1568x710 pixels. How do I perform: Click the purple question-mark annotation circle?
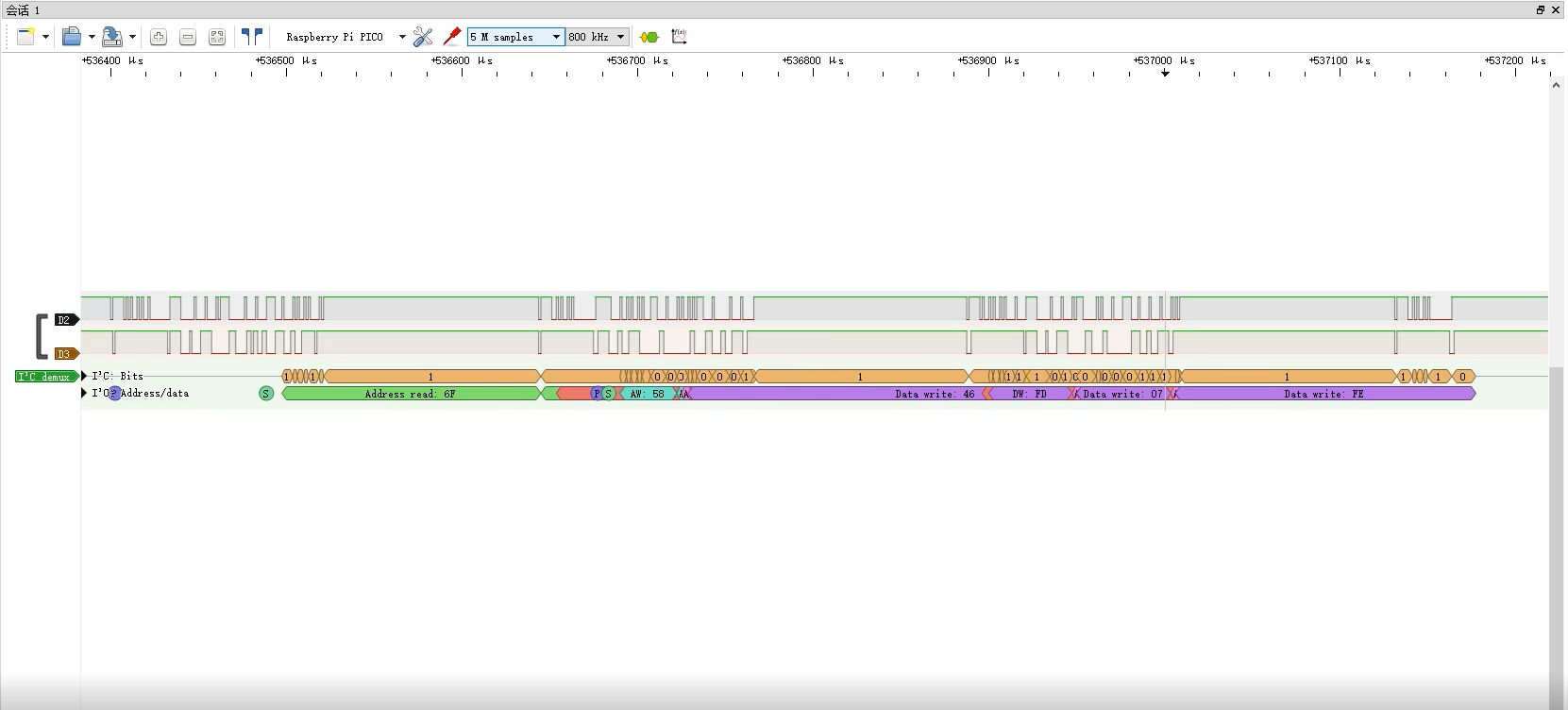tap(114, 394)
